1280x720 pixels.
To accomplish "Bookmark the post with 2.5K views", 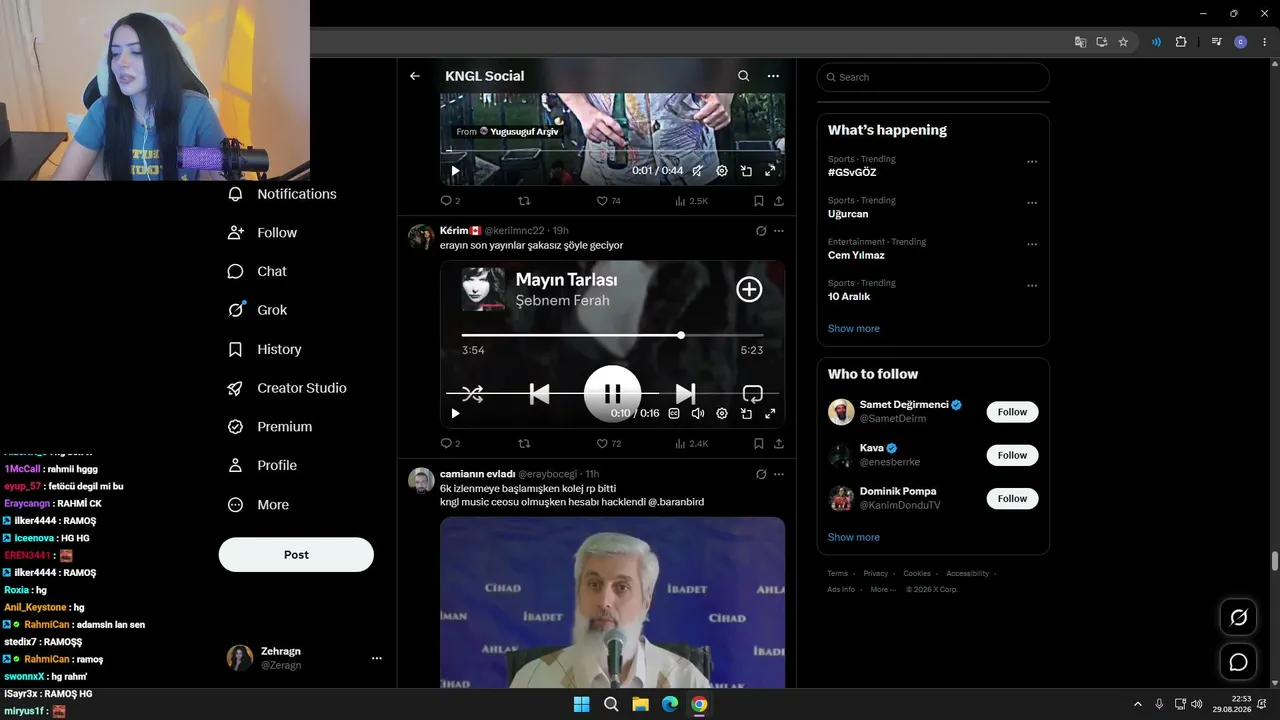I will pos(759,201).
